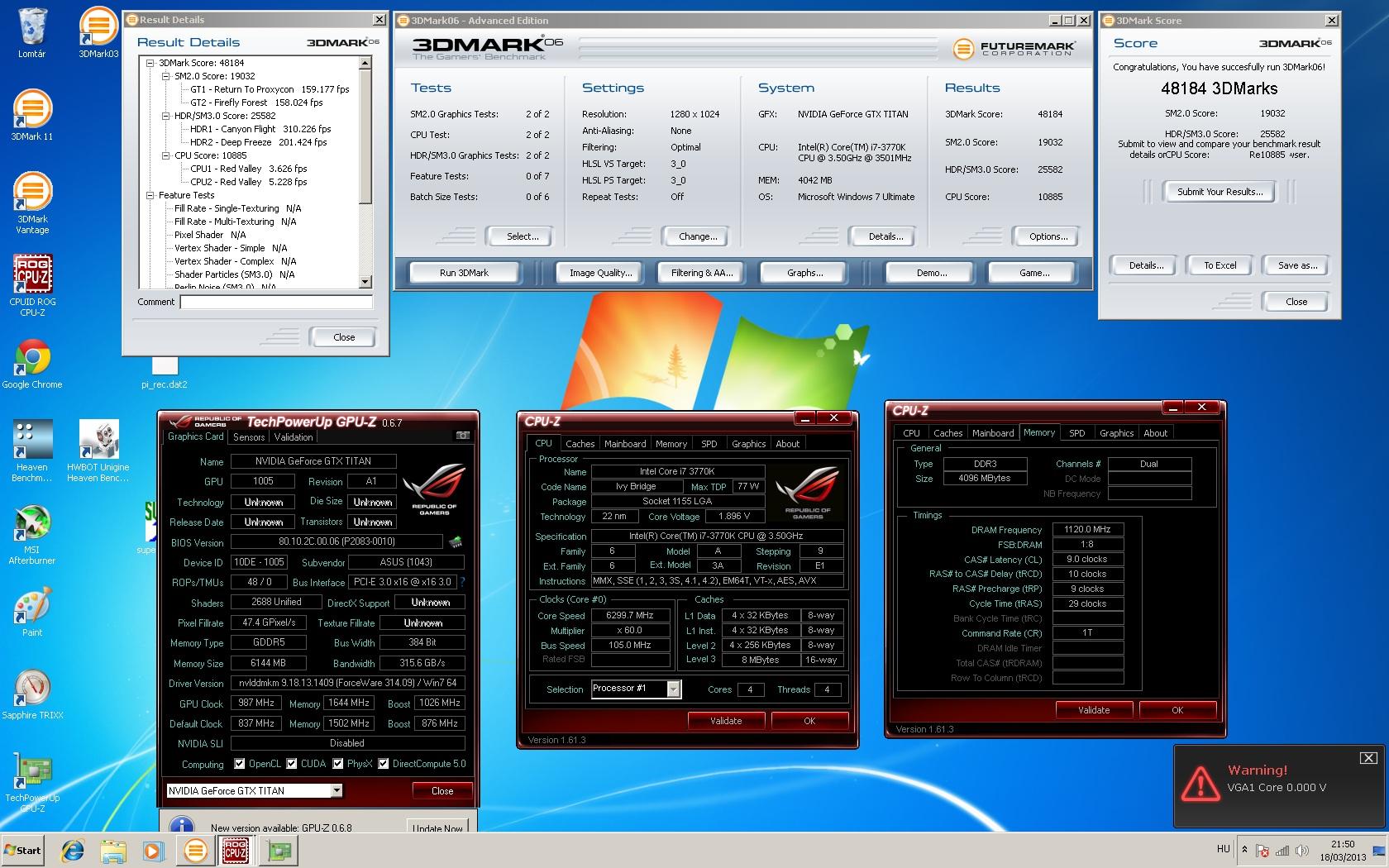The height and width of the screenshot is (868, 1389).
Task: Open the Lomtár recycle bin icon
Action: [32, 34]
